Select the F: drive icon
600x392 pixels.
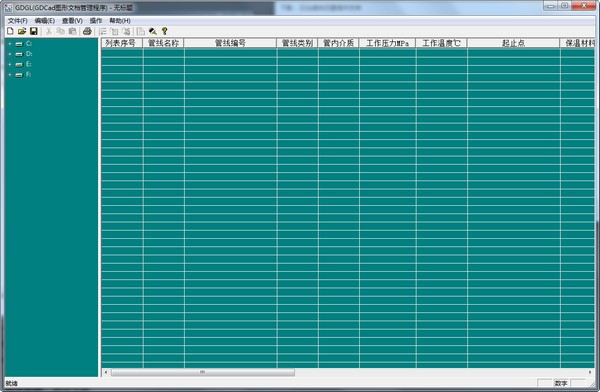pos(19,75)
